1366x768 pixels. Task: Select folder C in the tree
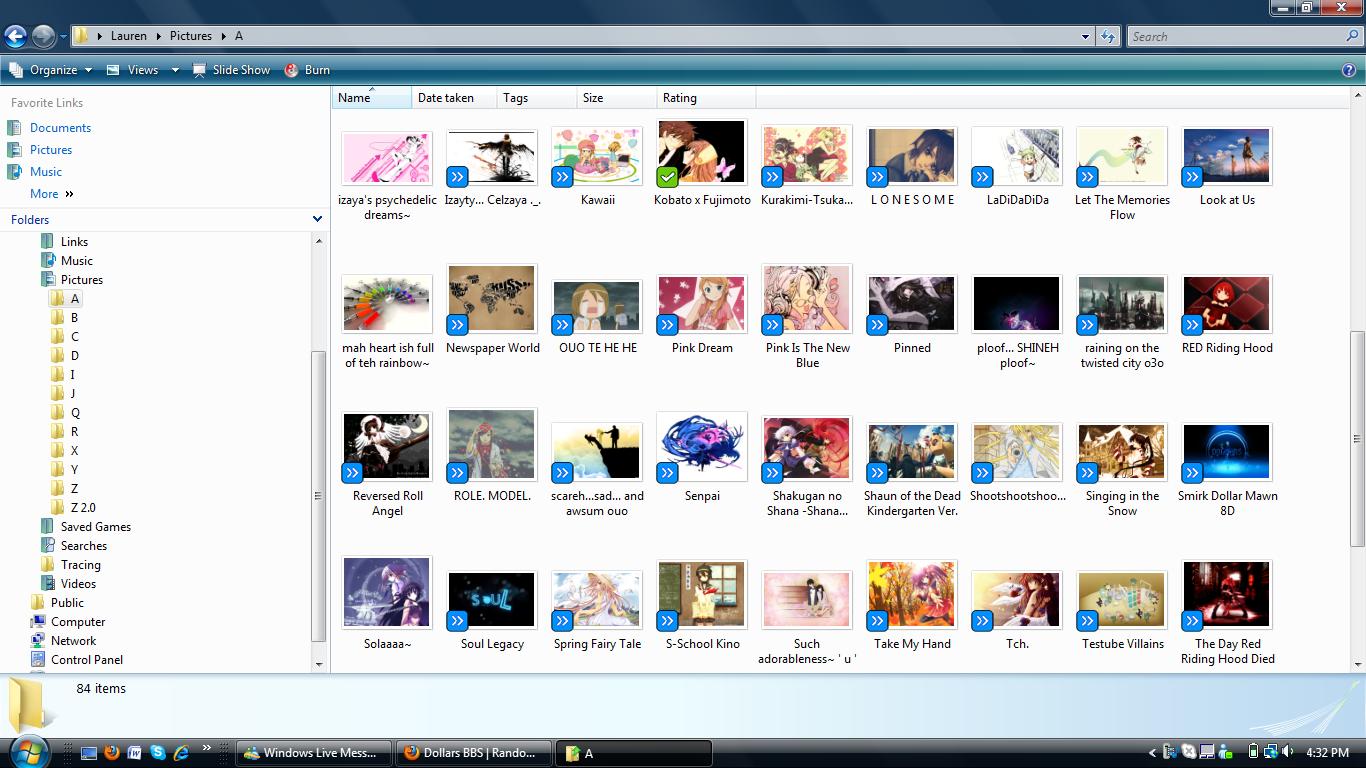[x=74, y=337]
